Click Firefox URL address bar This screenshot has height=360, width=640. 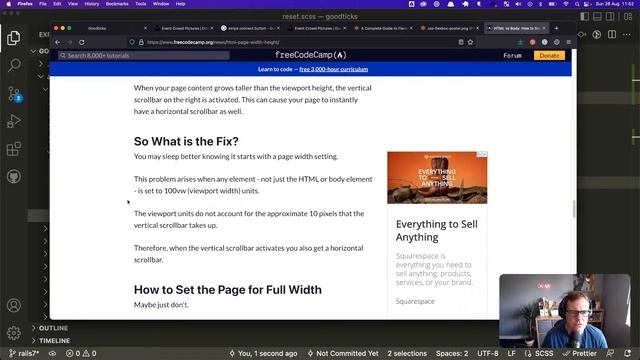(x=300, y=42)
